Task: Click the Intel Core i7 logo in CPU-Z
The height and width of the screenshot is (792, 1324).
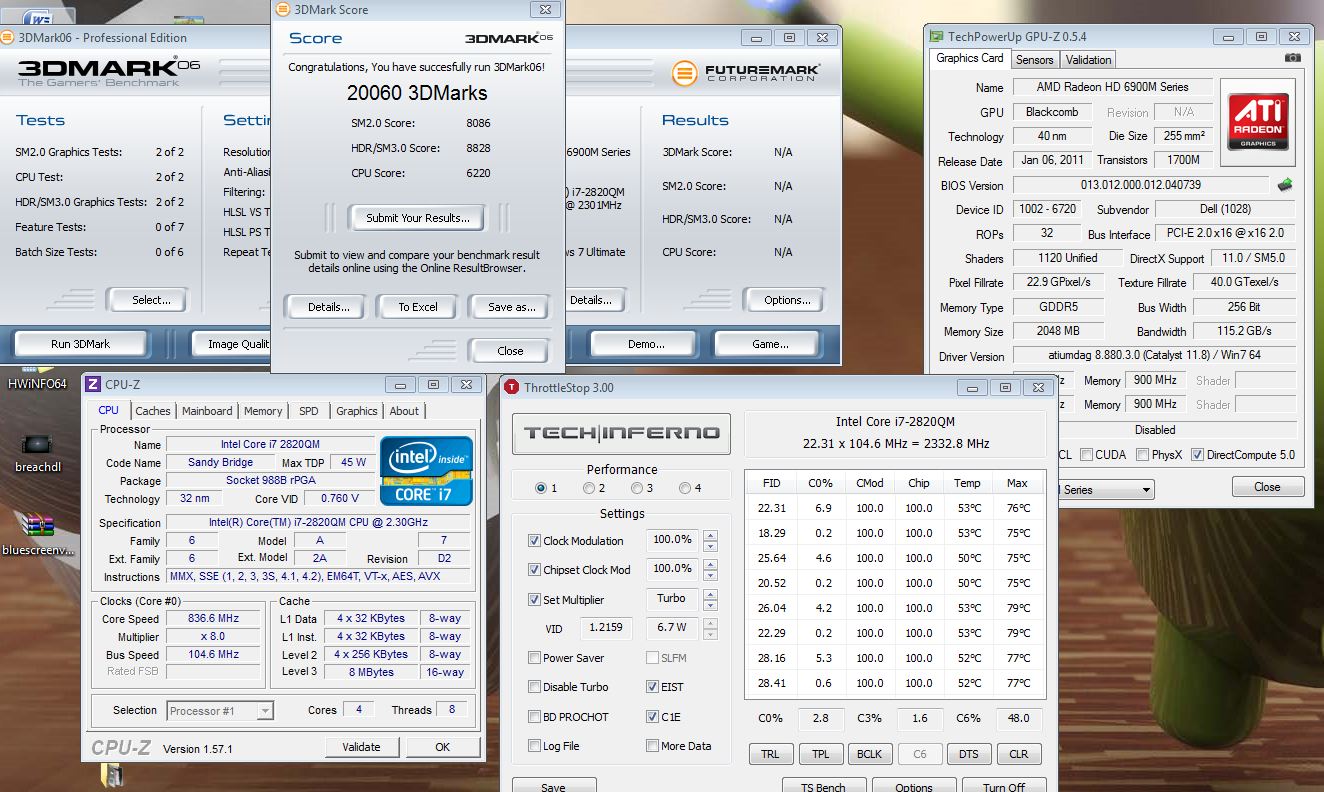Action: point(425,470)
